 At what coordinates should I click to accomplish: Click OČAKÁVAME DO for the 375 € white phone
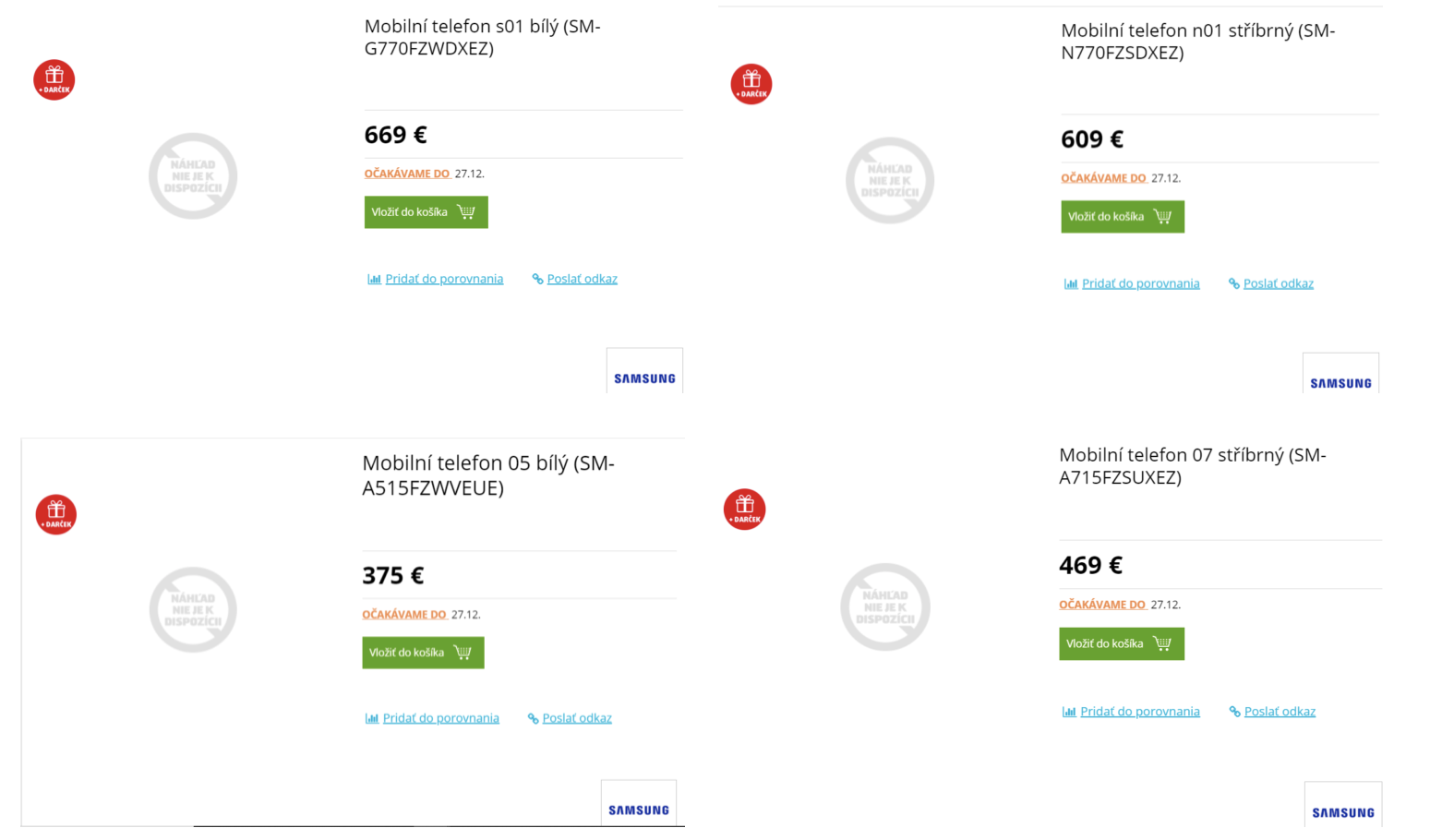tap(405, 614)
